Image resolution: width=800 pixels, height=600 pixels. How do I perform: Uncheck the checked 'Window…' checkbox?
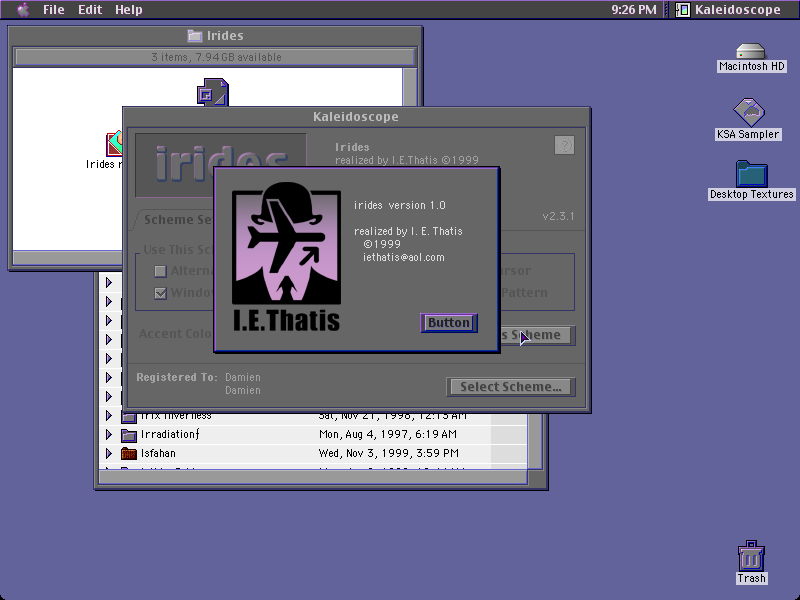(161, 293)
